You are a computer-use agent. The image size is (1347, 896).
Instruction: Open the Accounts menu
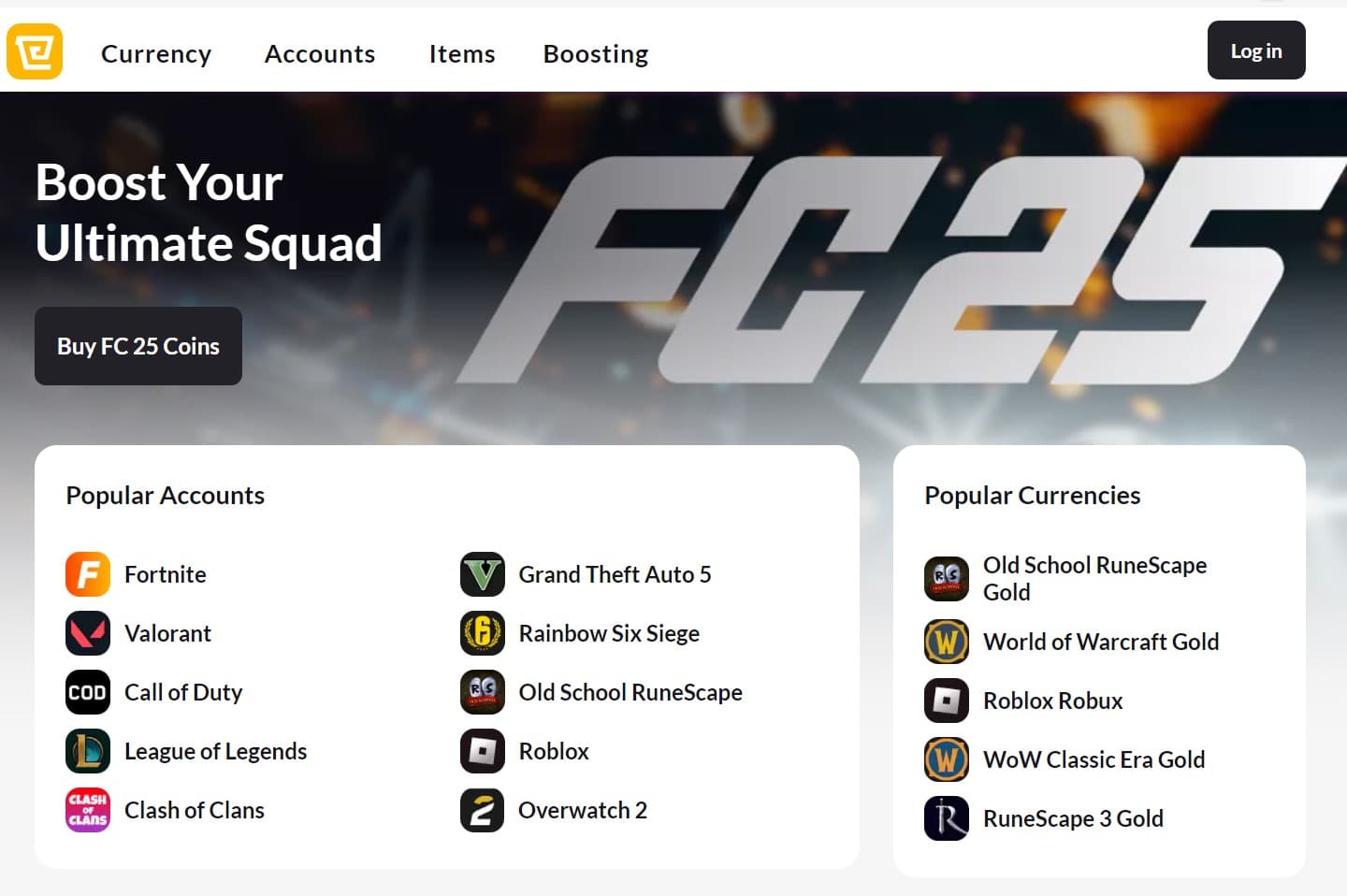[x=320, y=54]
